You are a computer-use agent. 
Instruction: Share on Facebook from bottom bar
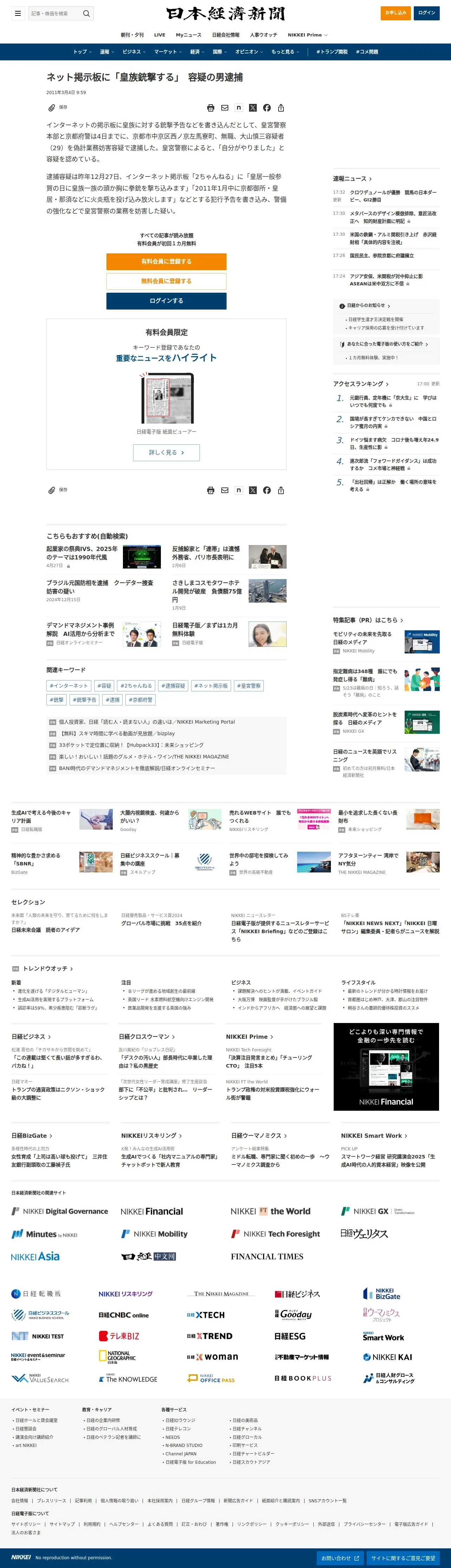pyautogui.click(x=266, y=490)
